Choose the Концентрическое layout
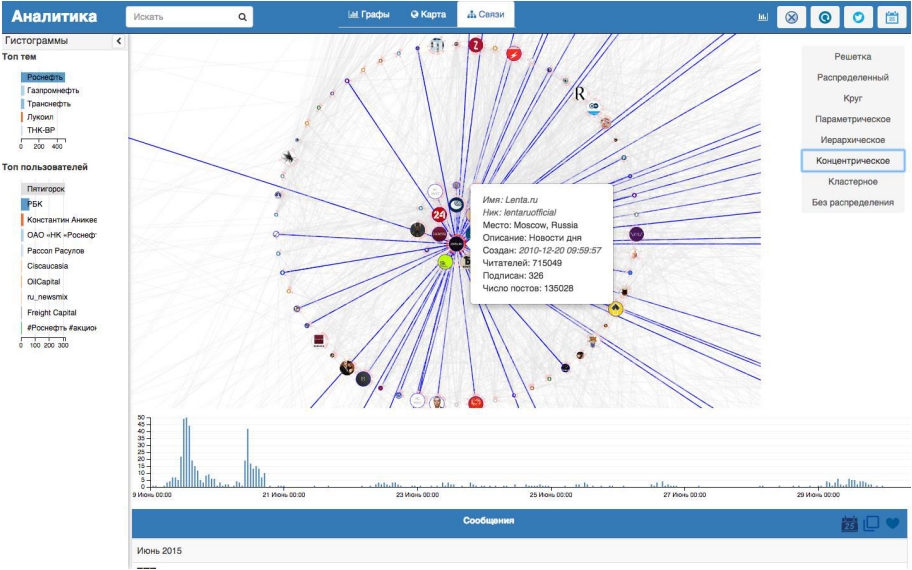 [853, 161]
